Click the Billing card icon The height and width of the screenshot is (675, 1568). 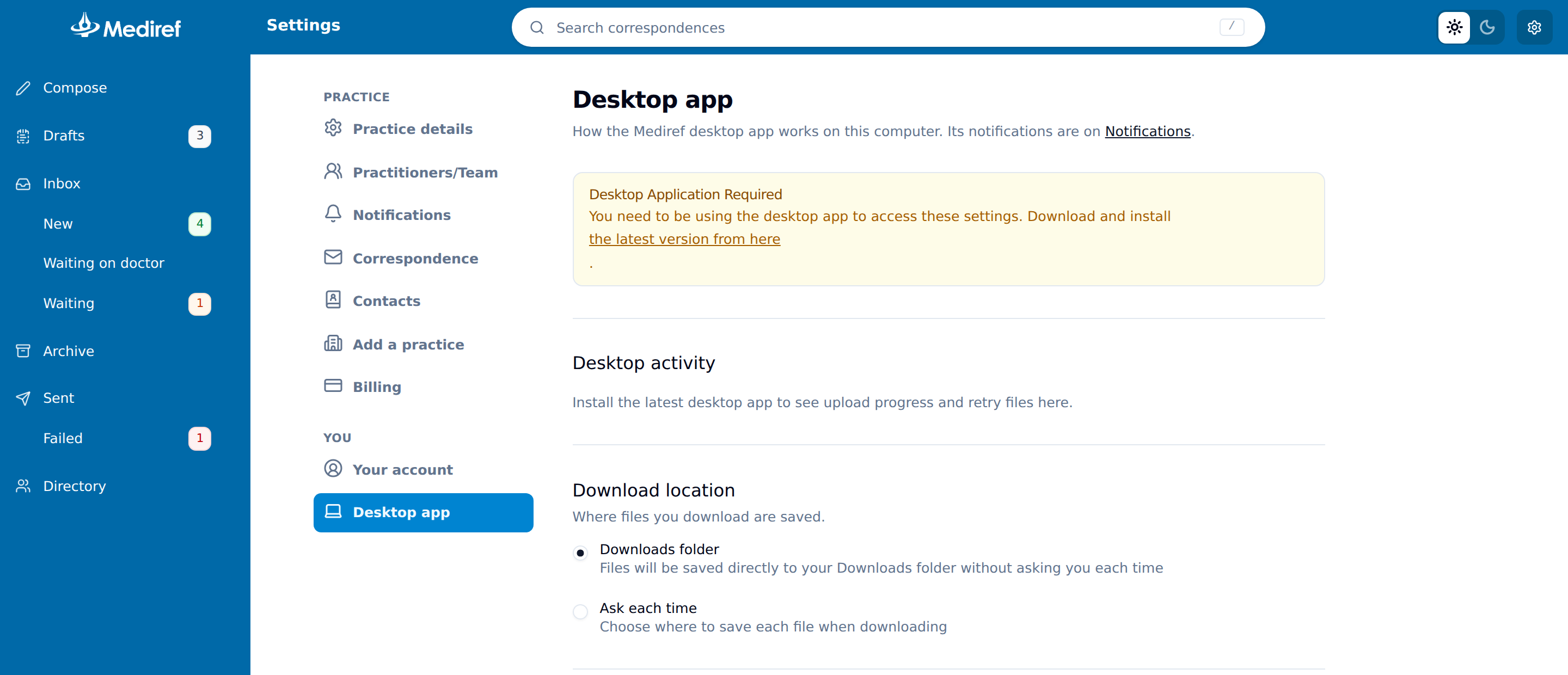(333, 386)
